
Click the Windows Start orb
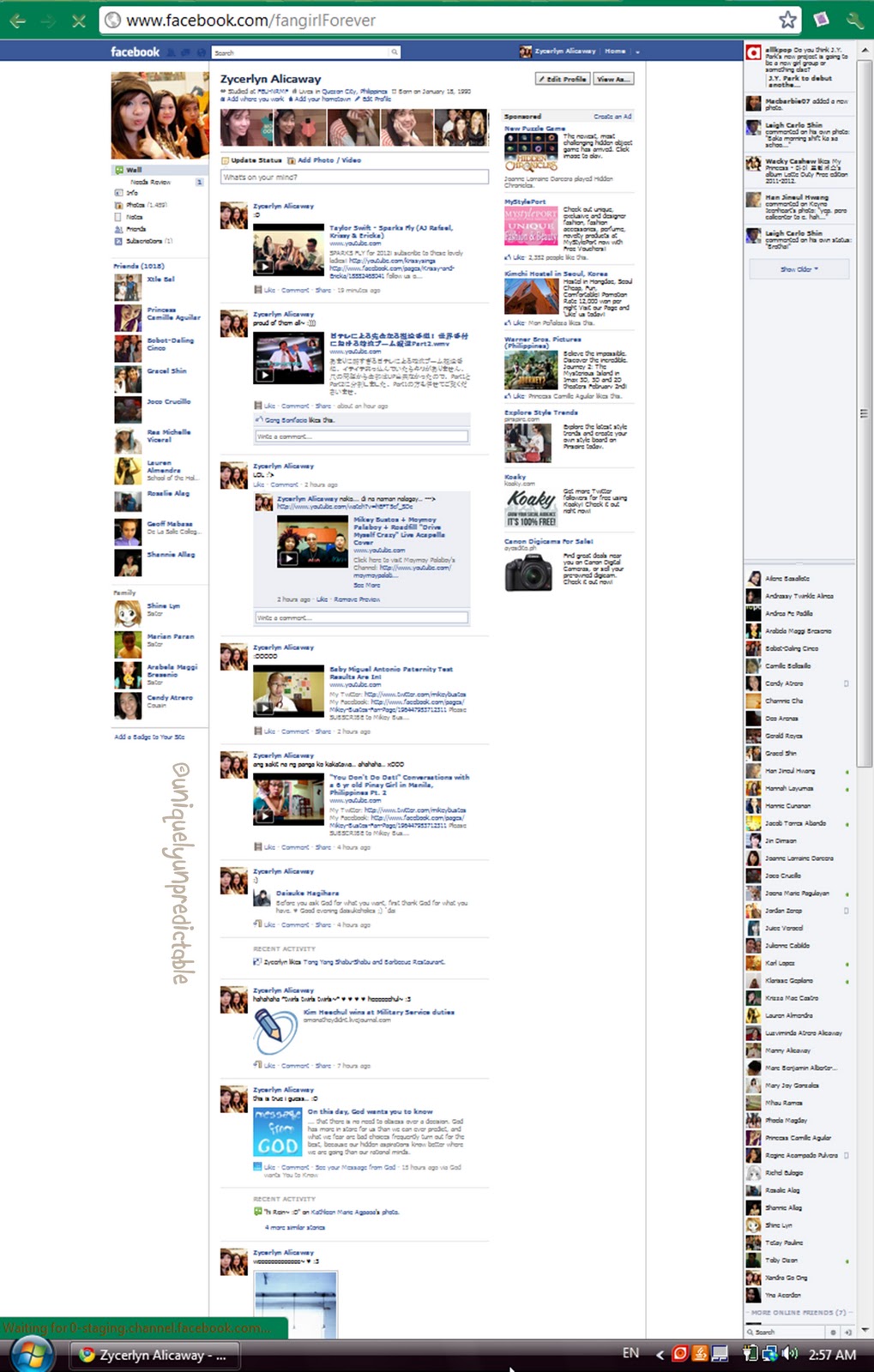(33, 1355)
